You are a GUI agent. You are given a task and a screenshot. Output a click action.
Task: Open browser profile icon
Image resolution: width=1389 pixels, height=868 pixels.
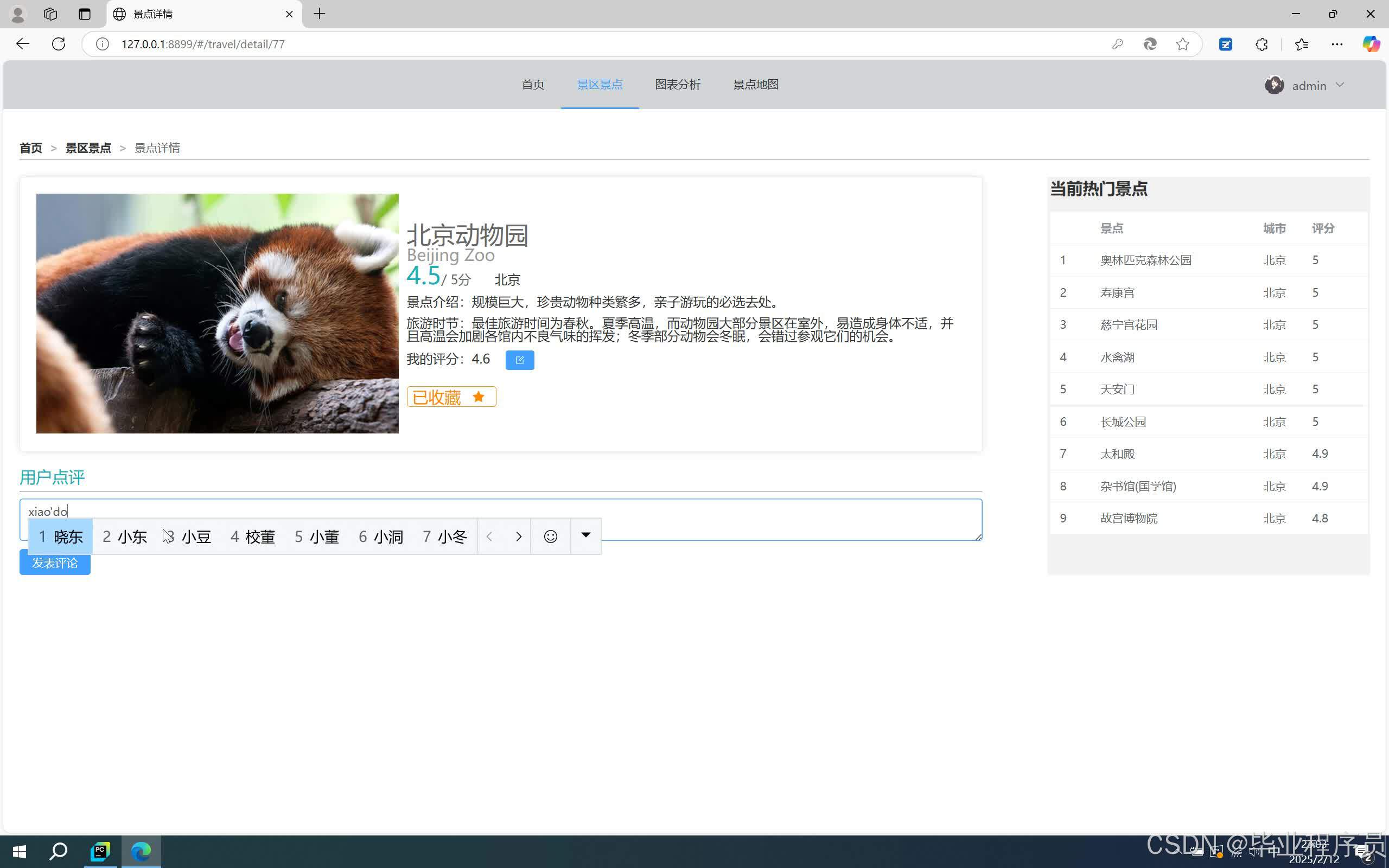(x=18, y=14)
